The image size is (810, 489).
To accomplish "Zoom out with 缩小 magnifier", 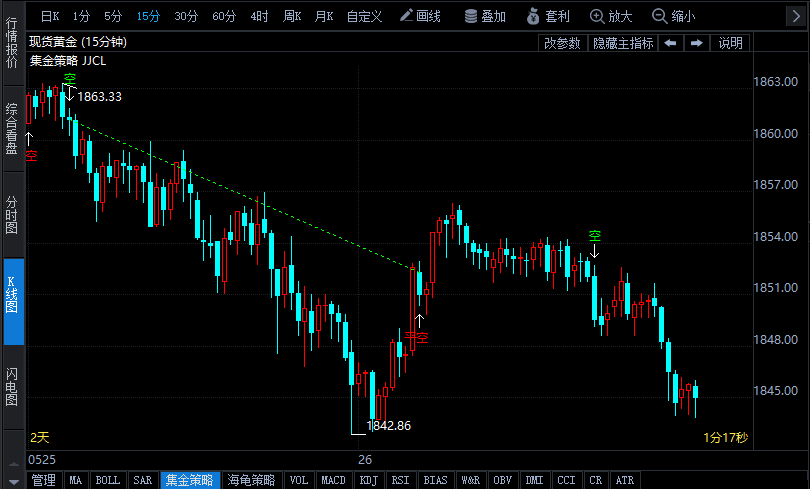I will click(673, 16).
